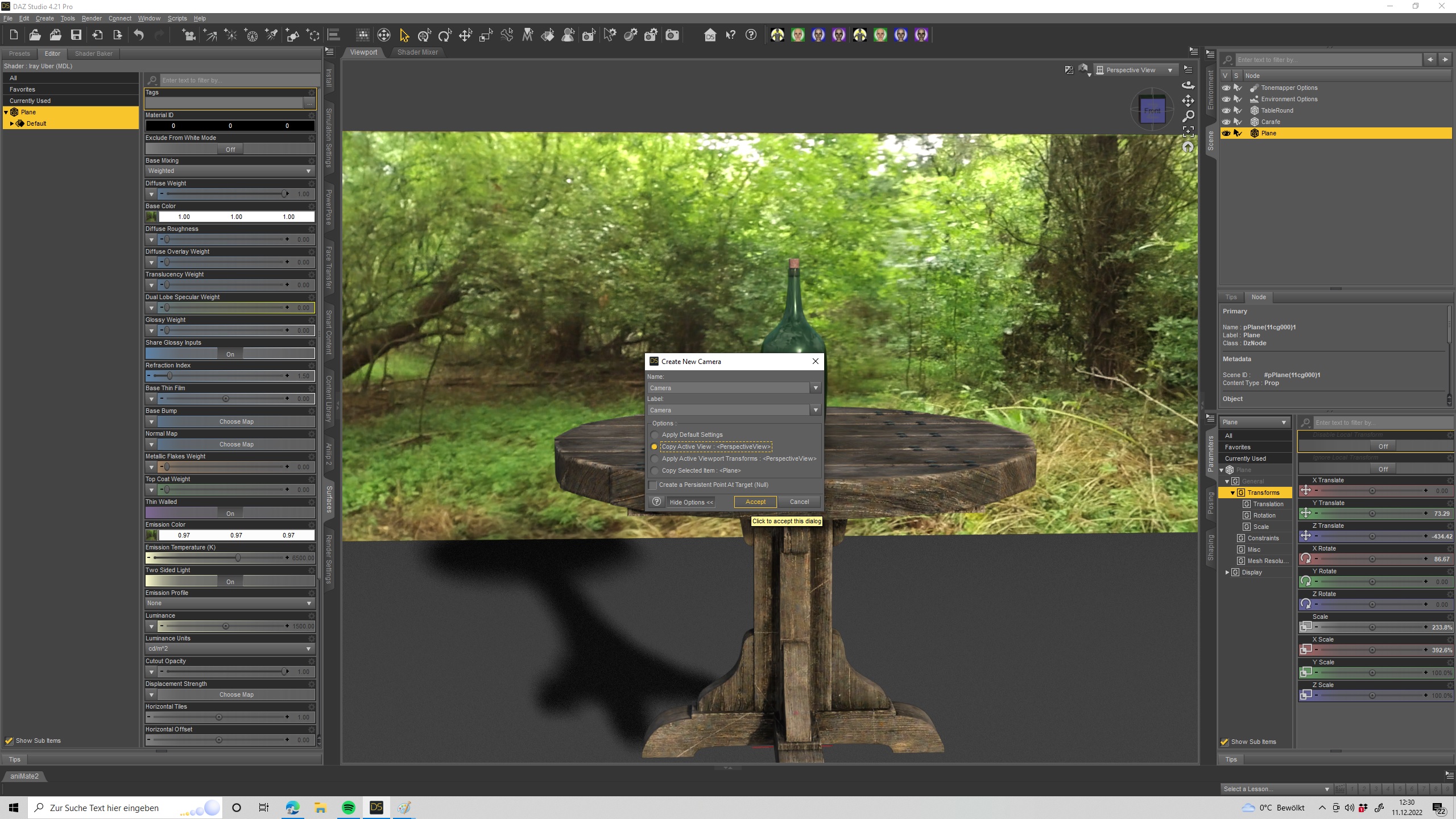Hide the Carafe node eye icon
1456x819 pixels.
[x=1226, y=122]
